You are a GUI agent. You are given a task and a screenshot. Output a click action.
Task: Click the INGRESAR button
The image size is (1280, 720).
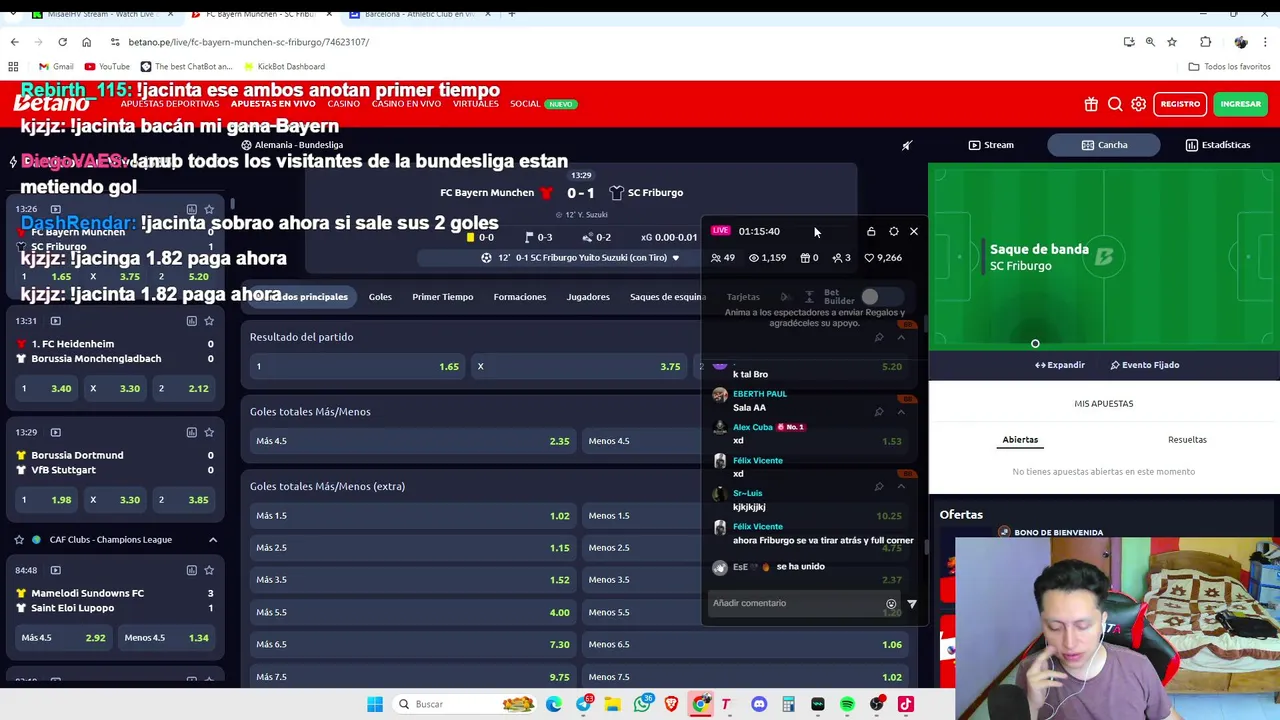1240,104
